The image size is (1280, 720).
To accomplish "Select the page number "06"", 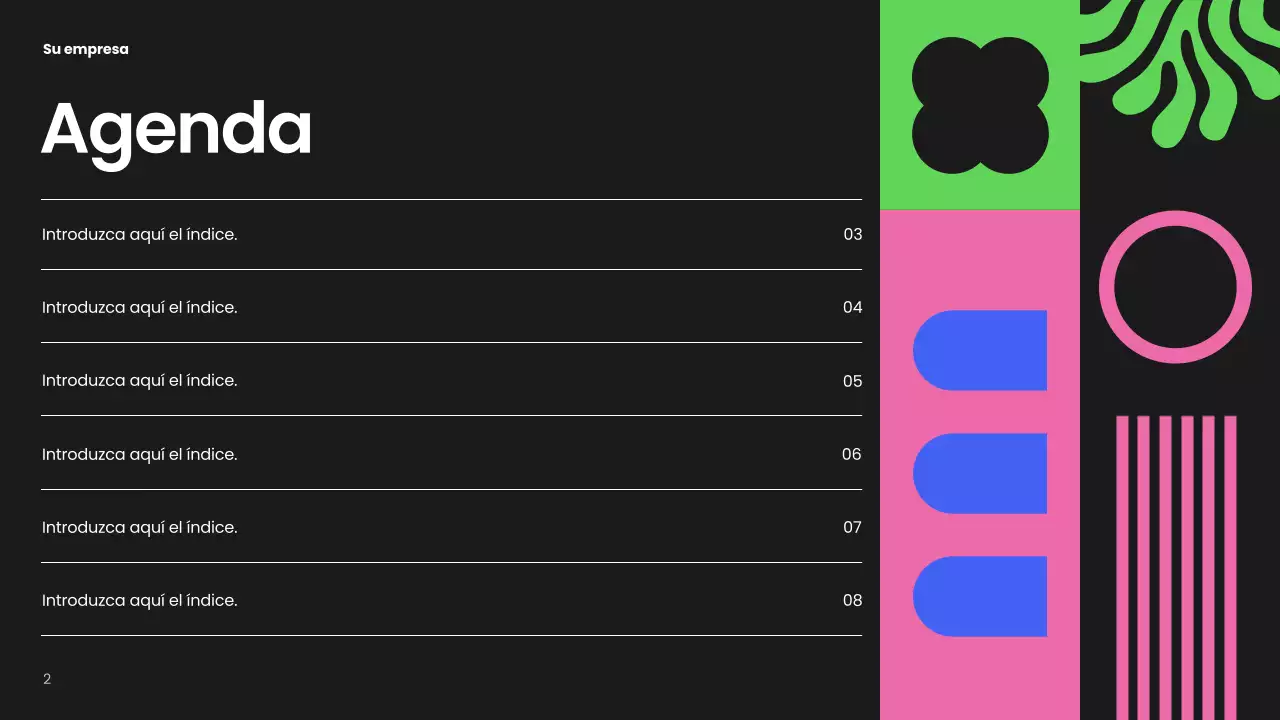I will pos(851,454).
